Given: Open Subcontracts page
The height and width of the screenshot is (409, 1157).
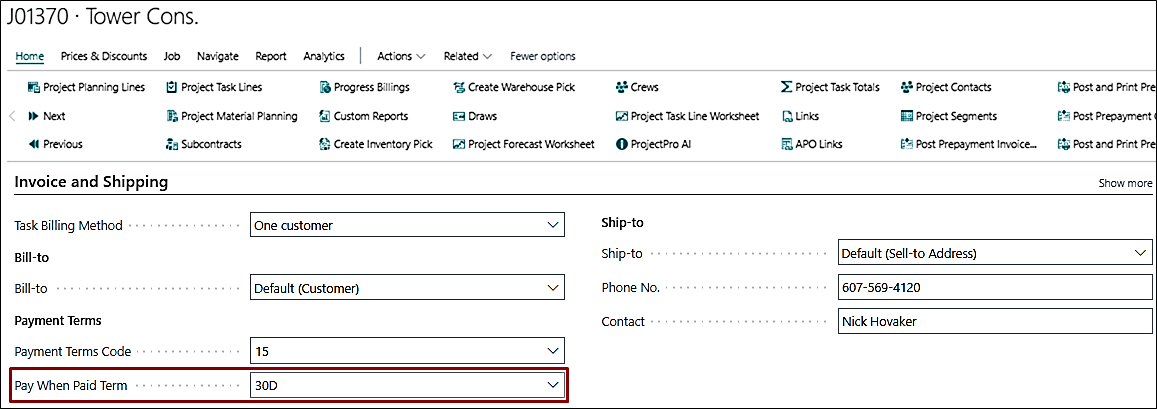Looking at the screenshot, I should (x=204, y=144).
